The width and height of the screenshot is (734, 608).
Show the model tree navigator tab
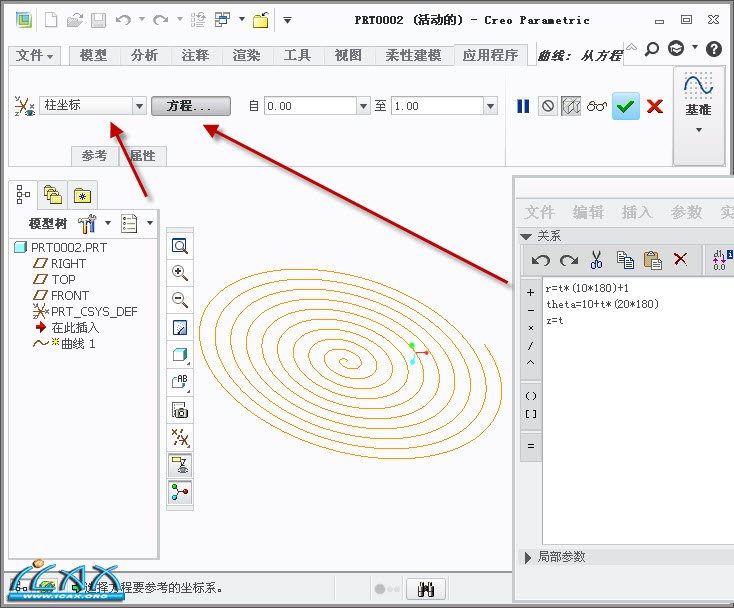click(x=23, y=194)
